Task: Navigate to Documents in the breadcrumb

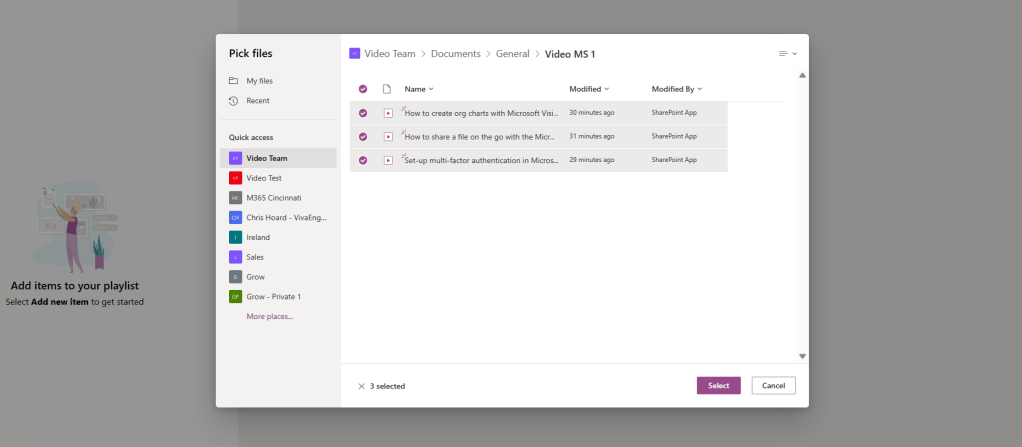Action: [x=455, y=54]
